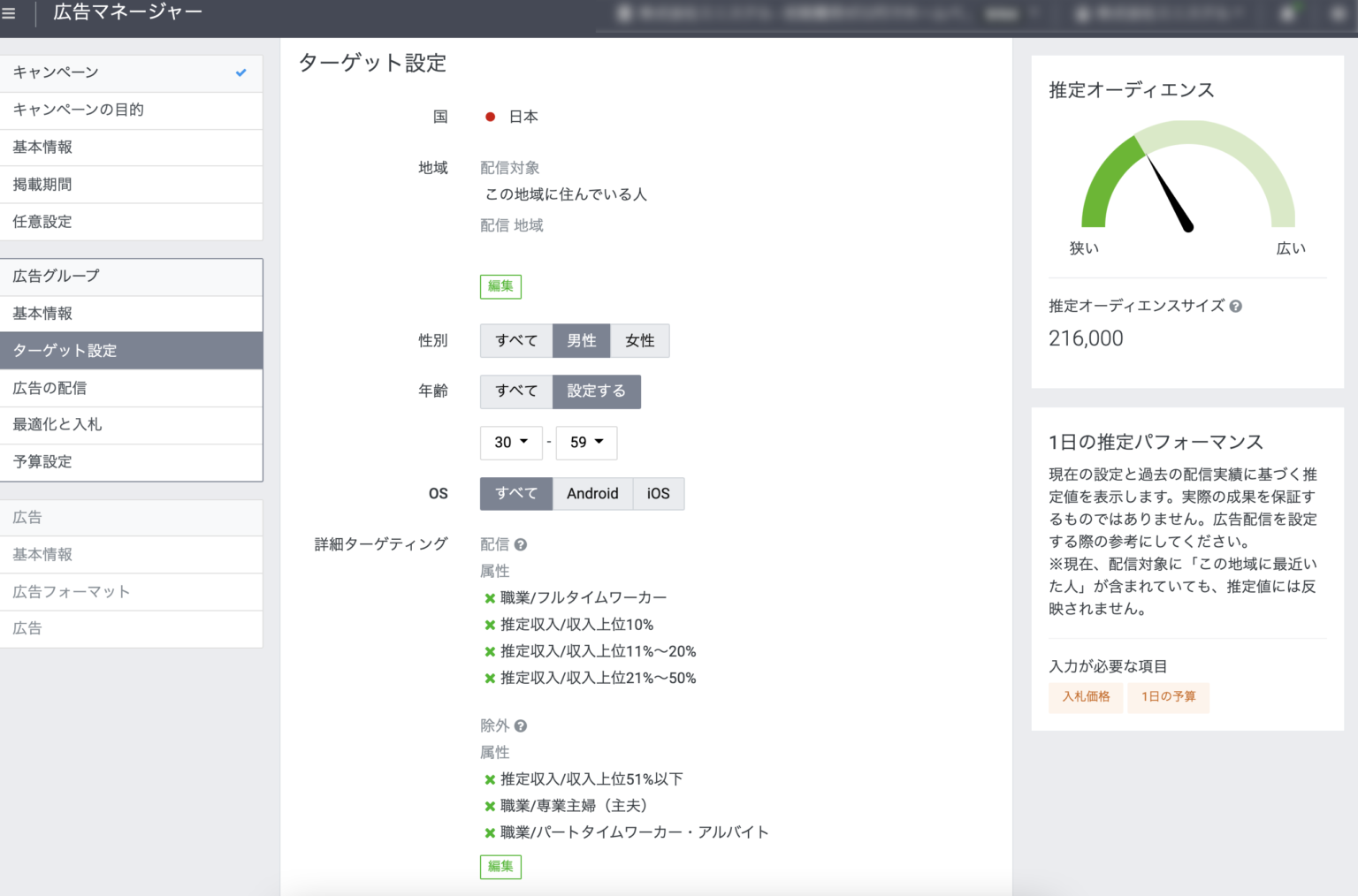Open maximum age dropdown showing 59
The width and height of the screenshot is (1358, 896).
586,443
